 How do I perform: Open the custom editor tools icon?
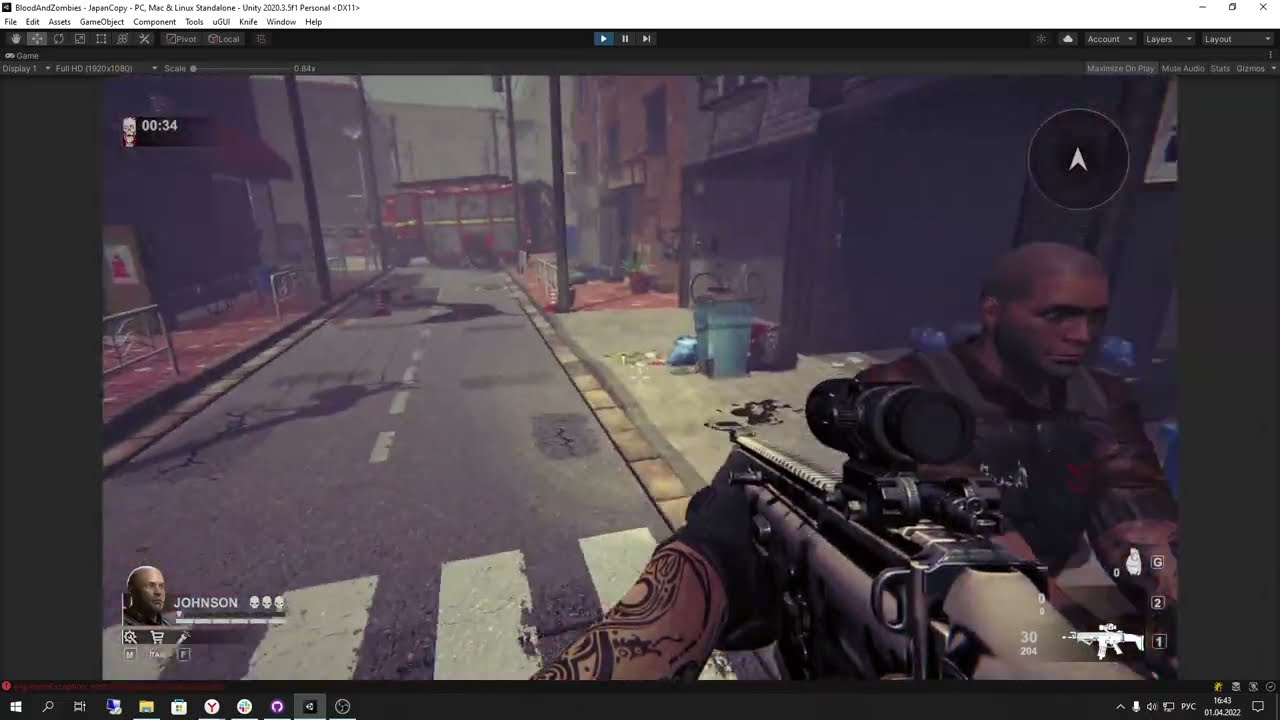click(144, 39)
